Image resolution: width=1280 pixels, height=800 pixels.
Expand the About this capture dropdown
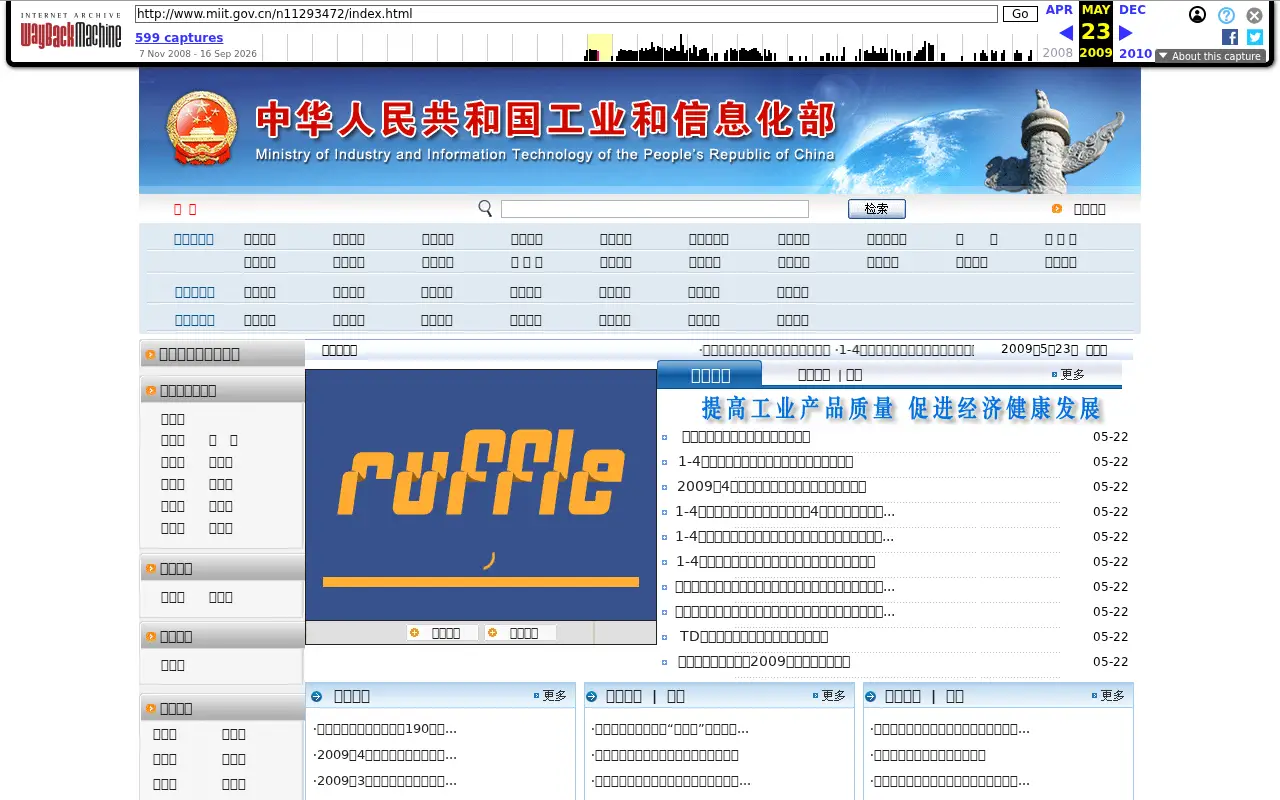pos(1210,56)
